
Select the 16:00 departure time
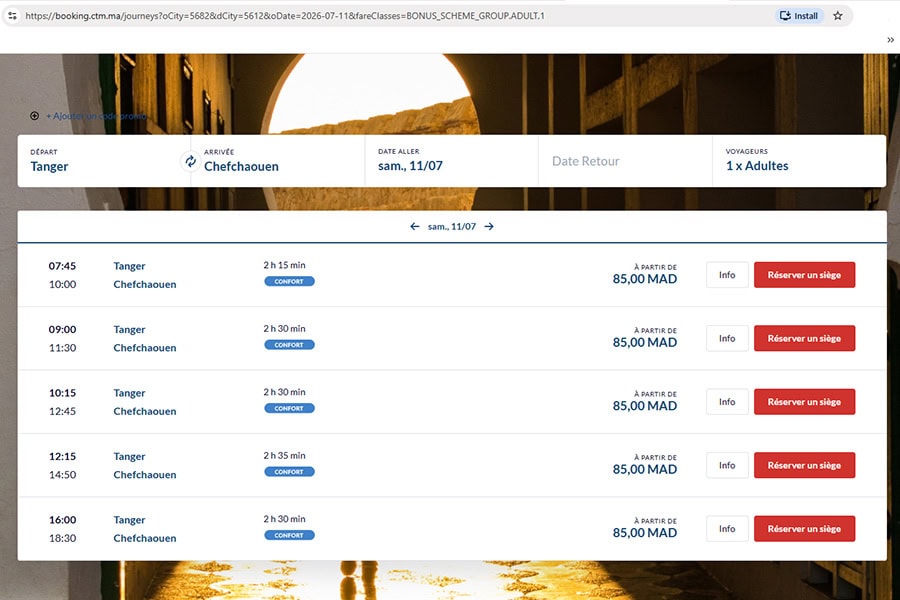point(62,520)
